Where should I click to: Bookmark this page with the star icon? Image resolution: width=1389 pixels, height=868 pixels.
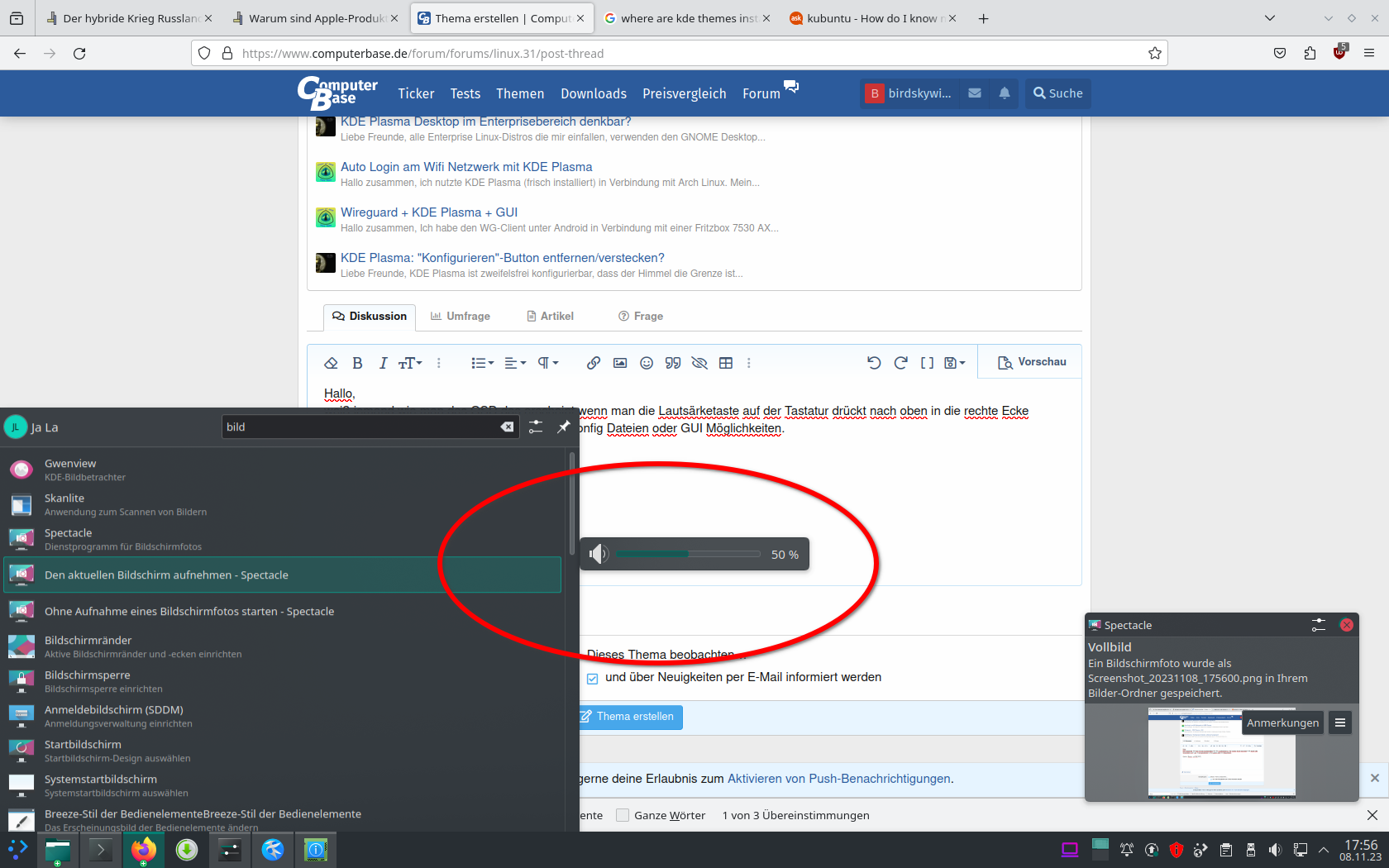[x=1155, y=53]
